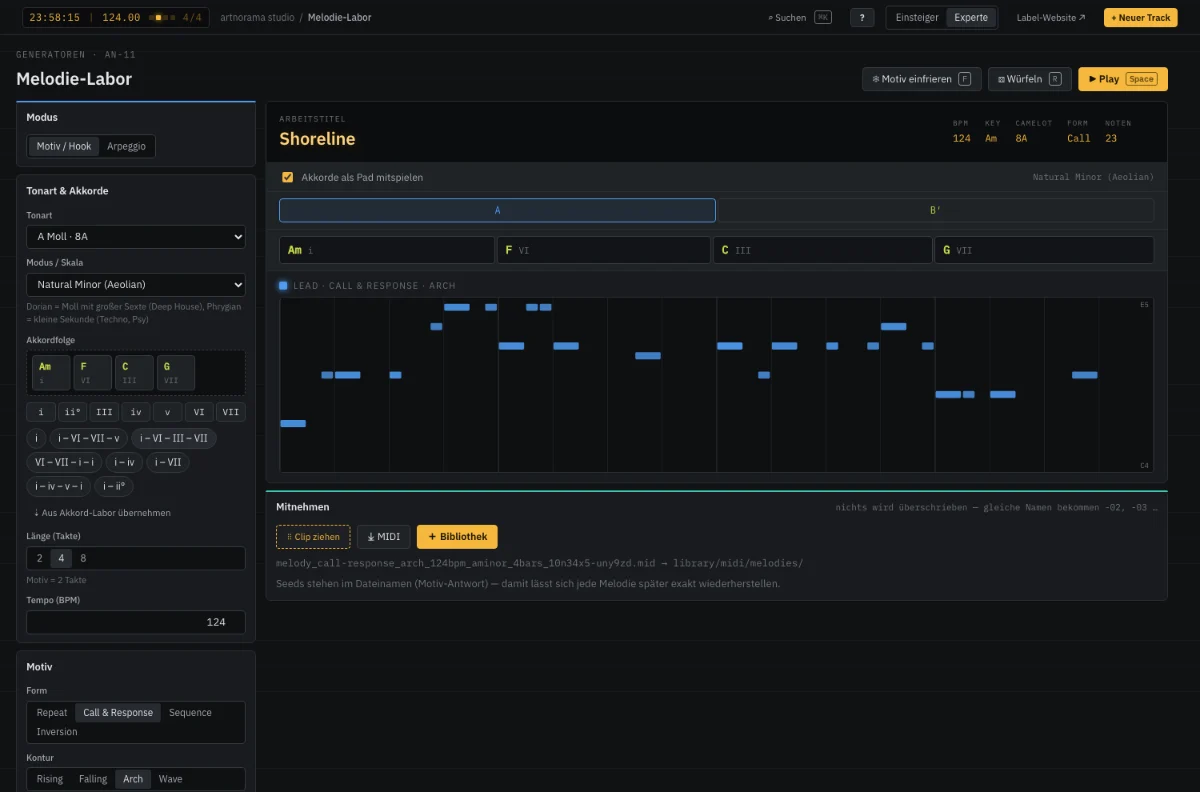The height and width of the screenshot is (792, 1200).
Task: Add the melody to Bibliothek
Action: (457, 537)
